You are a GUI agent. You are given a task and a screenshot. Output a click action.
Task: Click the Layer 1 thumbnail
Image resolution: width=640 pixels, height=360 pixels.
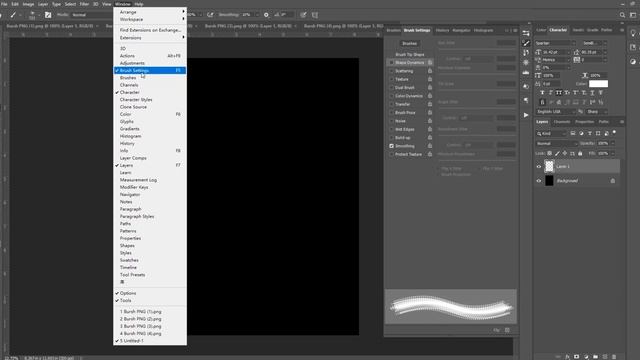tap(549, 166)
